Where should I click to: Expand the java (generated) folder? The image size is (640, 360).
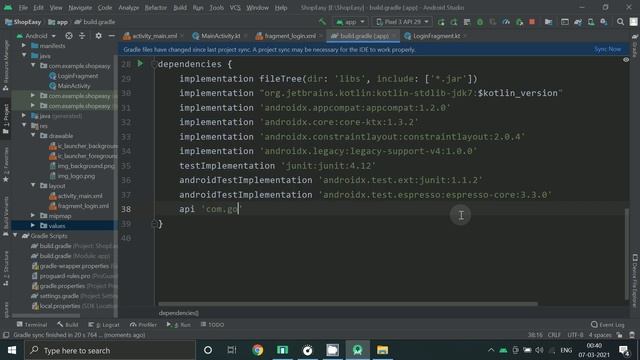click(x=24, y=116)
